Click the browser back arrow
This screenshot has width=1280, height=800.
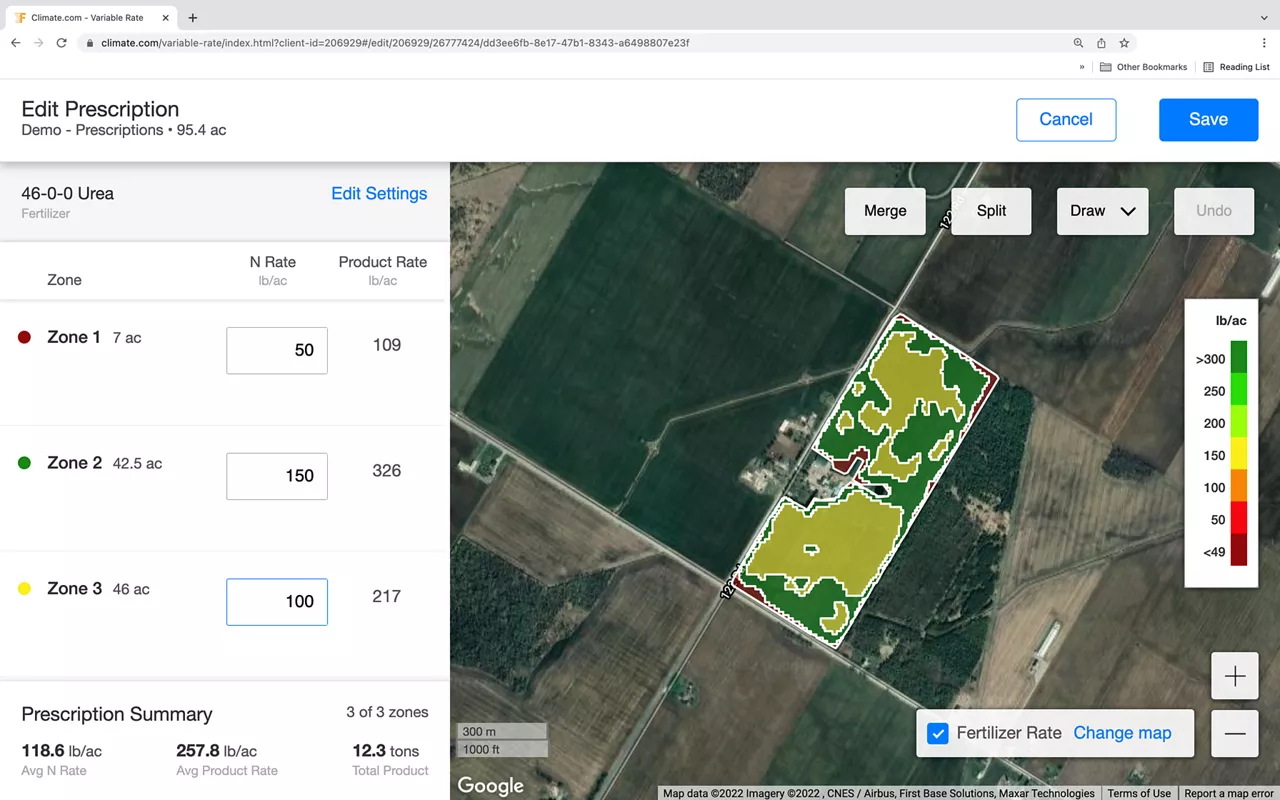16,43
